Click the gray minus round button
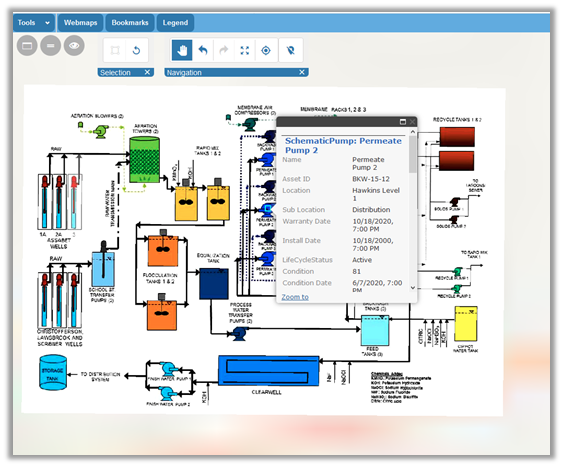 pos(51,46)
